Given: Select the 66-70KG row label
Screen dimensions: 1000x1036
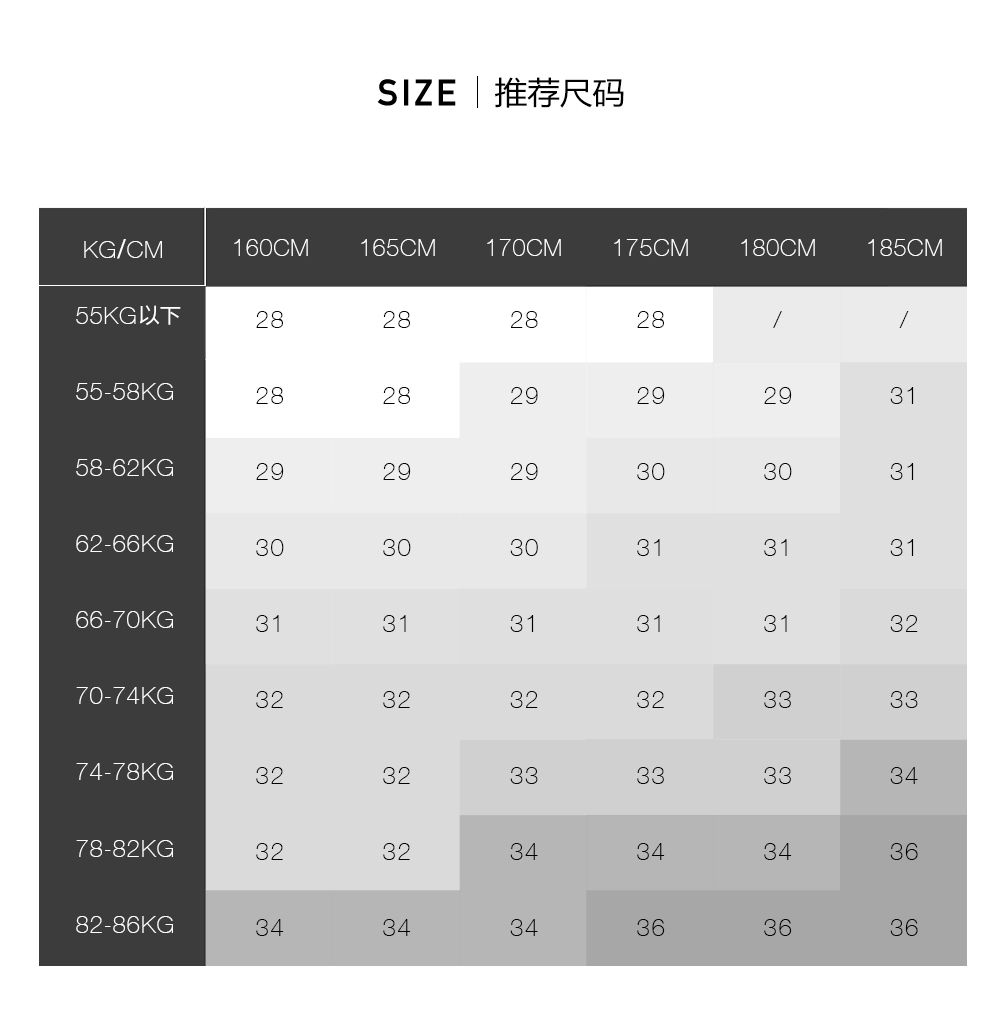Looking at the screenshot, I should [124, 620].
